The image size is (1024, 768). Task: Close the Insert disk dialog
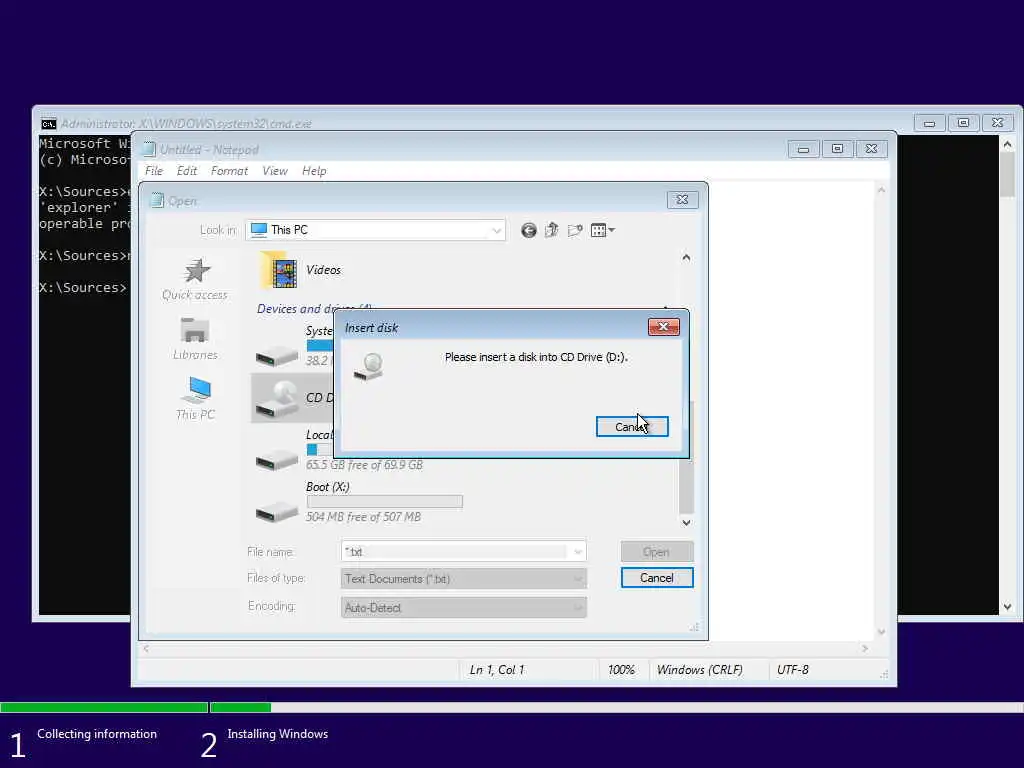[663, 327]
